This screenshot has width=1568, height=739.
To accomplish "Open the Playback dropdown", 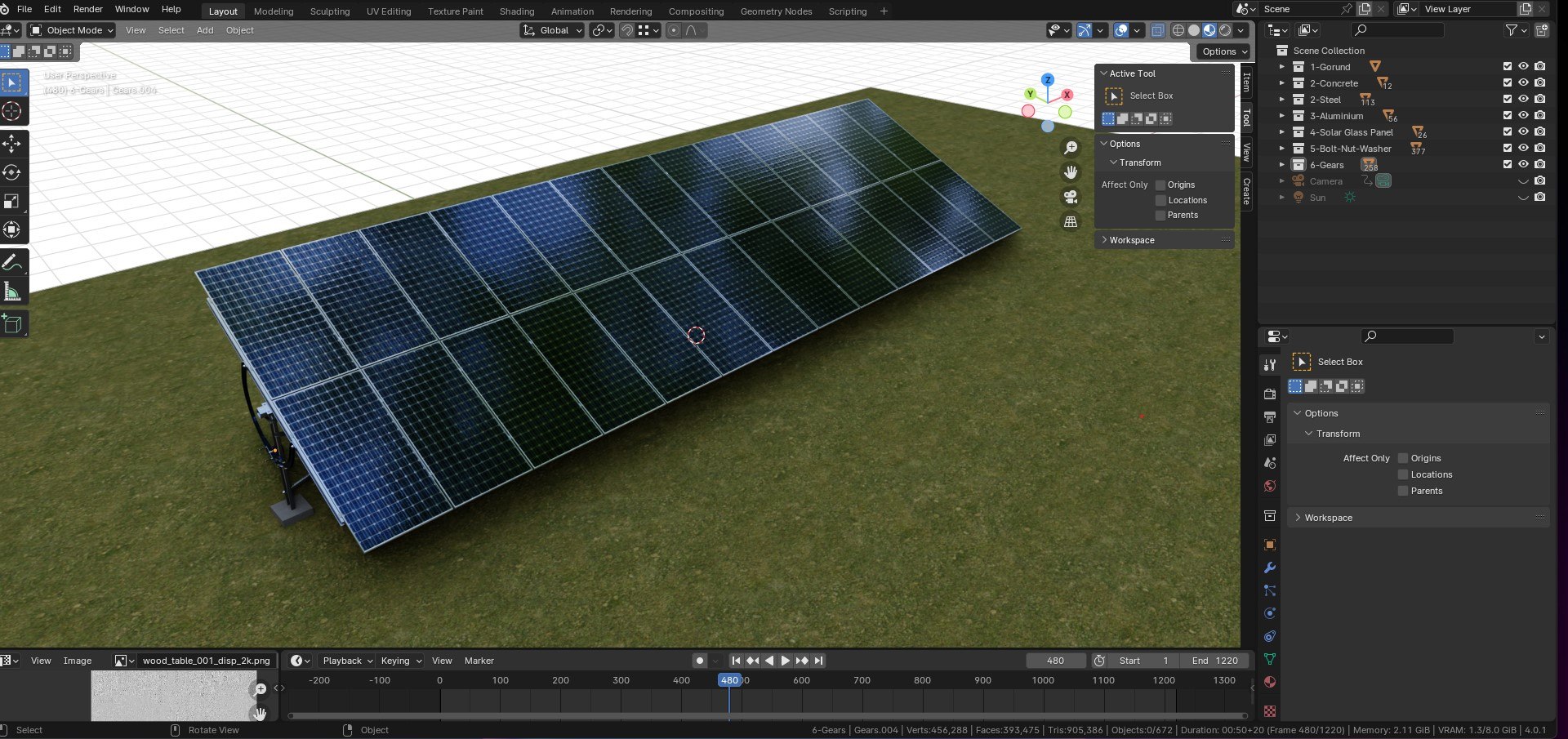I will (347, 661).
